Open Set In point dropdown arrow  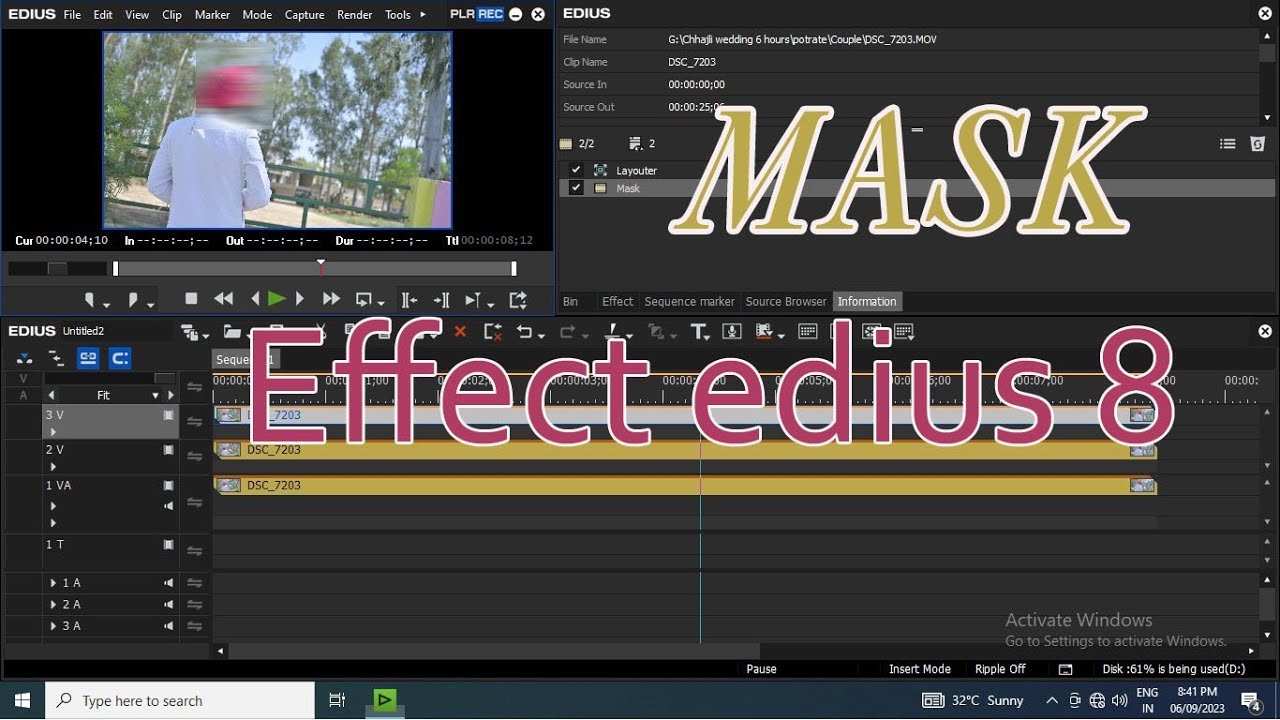pyautogui.click(x=105, y=304)
